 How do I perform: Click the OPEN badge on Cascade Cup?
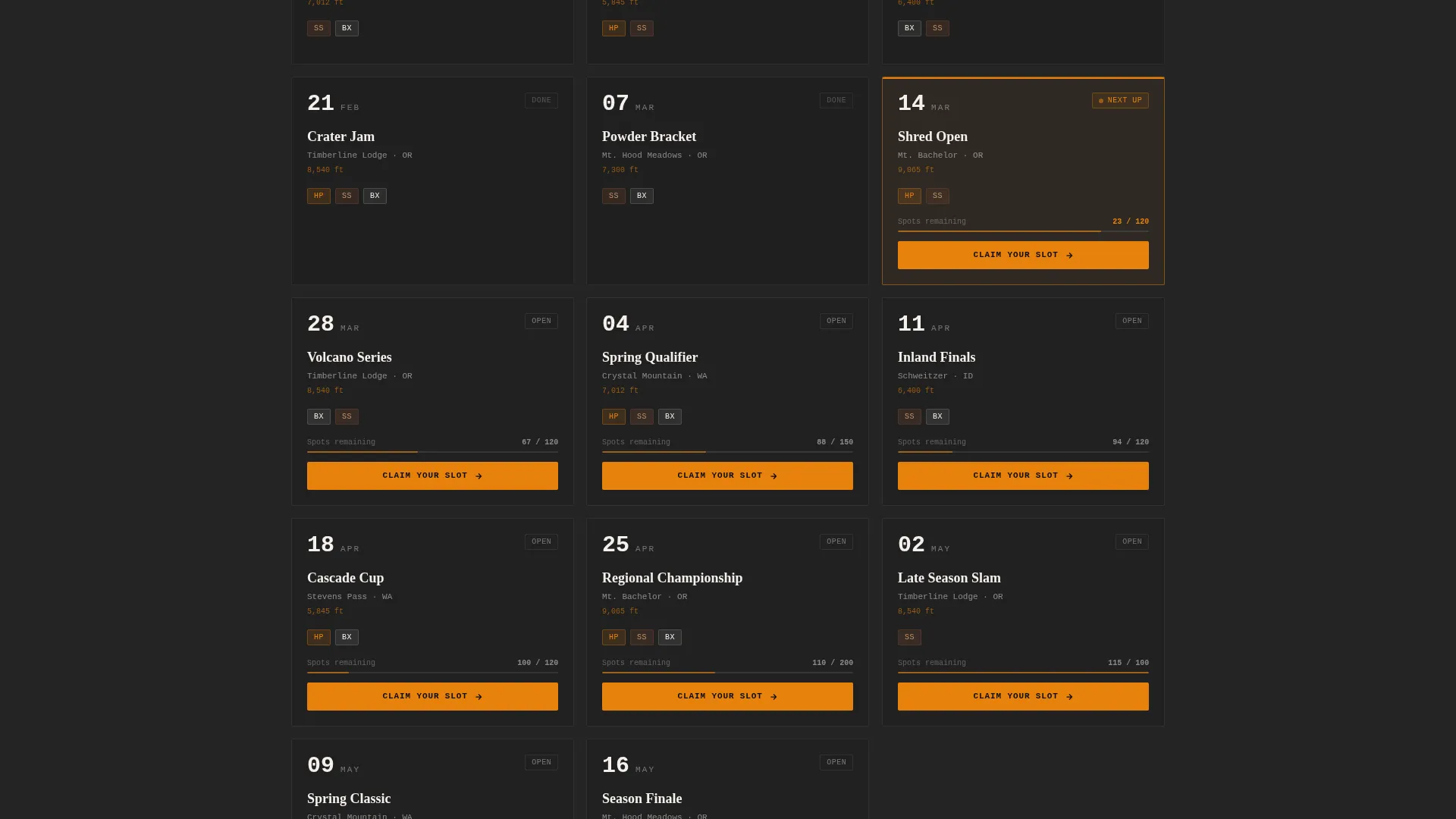[541, 542]
